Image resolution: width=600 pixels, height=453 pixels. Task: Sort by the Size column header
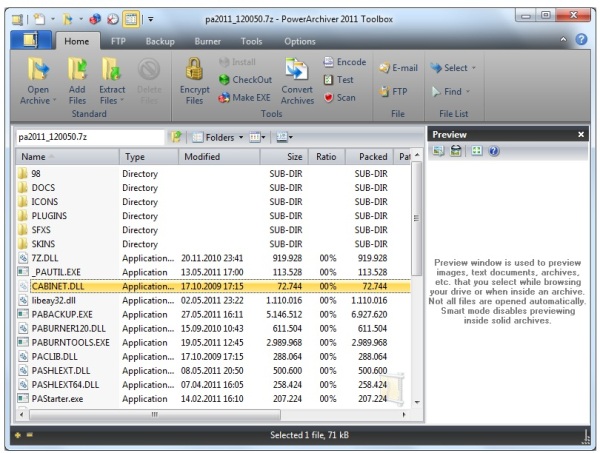tap(284, 156)
